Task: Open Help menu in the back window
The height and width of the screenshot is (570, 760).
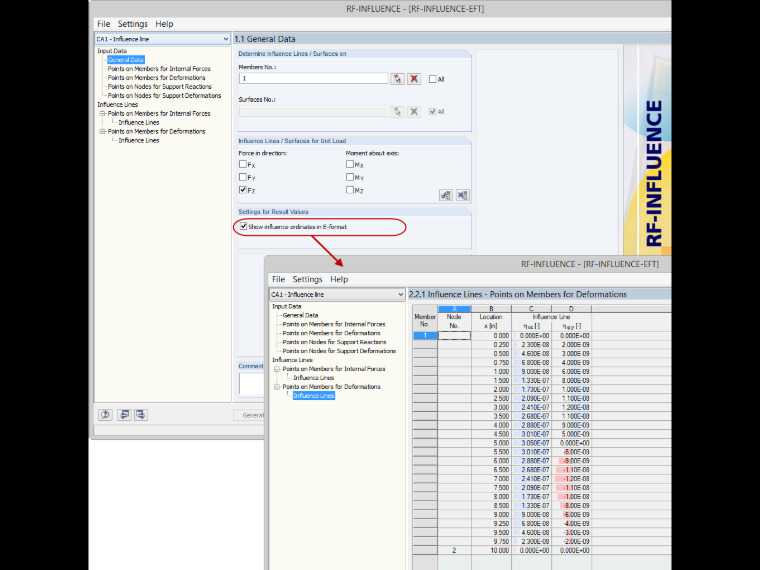Action: (x=164, y=24)
